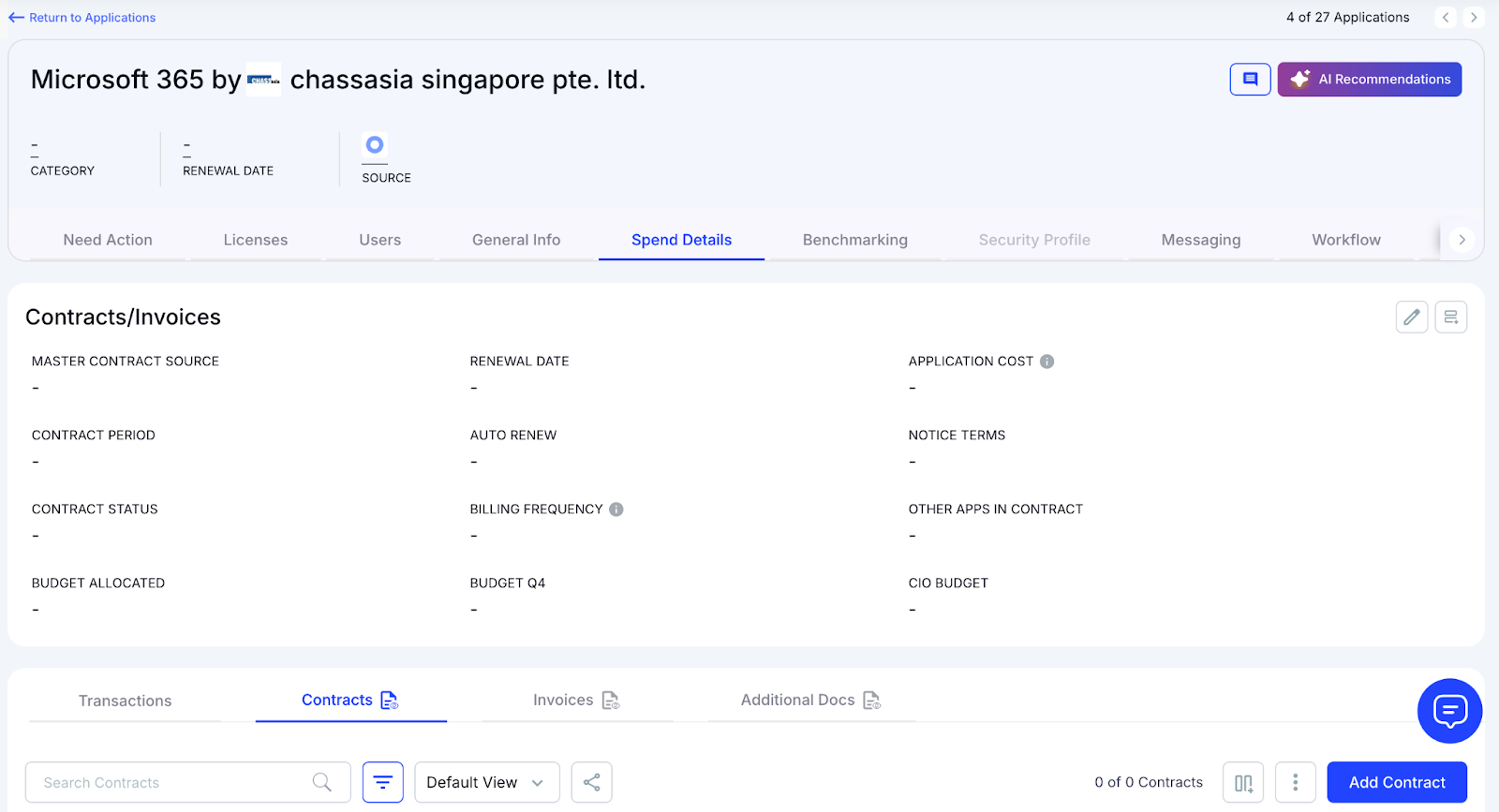Click the Additional Docs document icon
This screenshot has height=812, width=1499.
pyautogui.click(x=872, y=701)
